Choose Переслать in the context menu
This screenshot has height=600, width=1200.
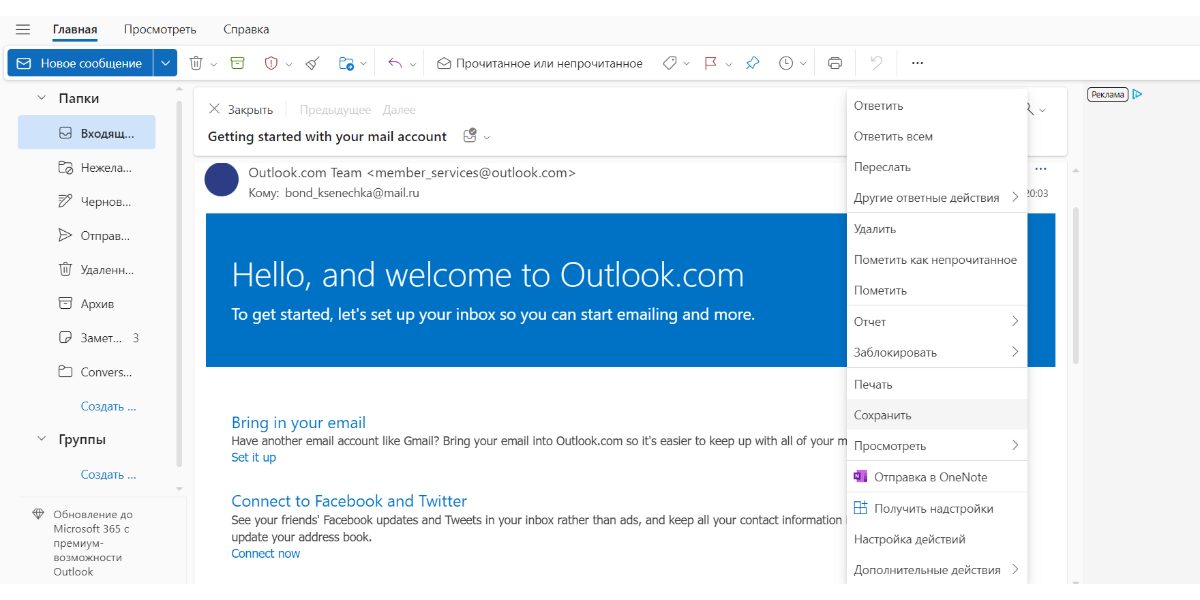pyautogui.click(x=937, y=167)
